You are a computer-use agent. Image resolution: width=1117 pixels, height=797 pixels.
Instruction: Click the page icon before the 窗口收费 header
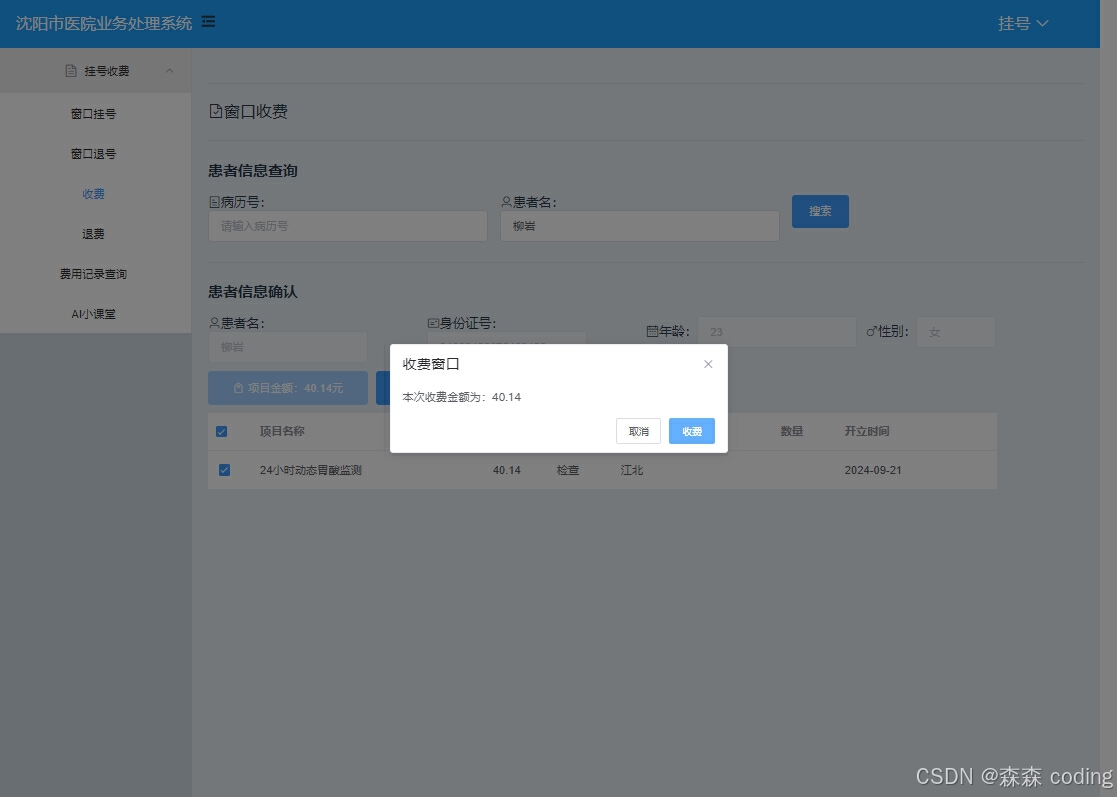213,111
